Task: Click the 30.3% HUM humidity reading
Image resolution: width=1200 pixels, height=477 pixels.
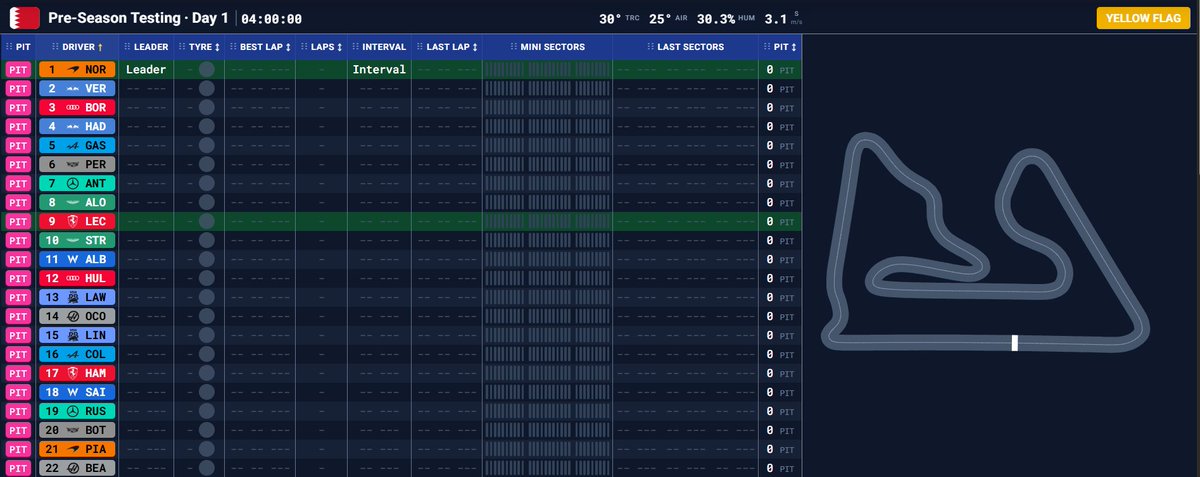Action: coord(725,19)
